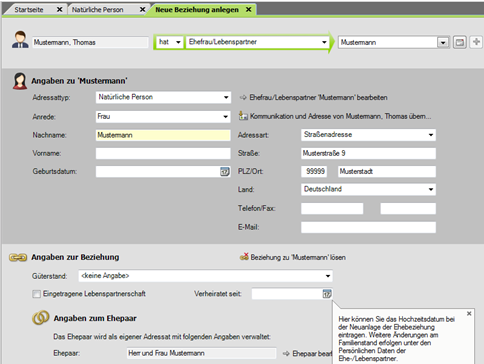This screenshot has height=364, width=484.
Task: Click the female person icon beside Angaben zu 'Mustermann'
Action: coord(20,81)
